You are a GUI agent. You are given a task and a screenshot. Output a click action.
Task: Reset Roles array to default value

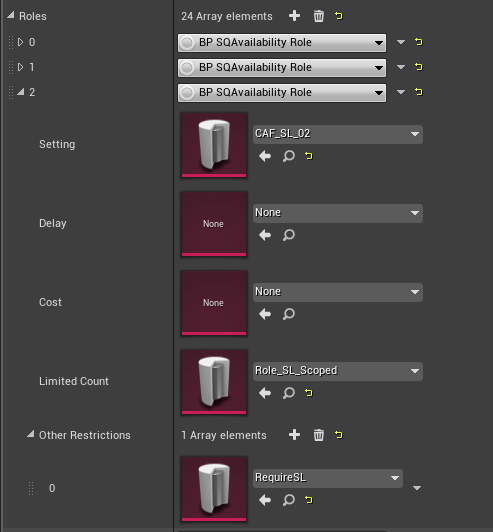click(x=339, y=16)
